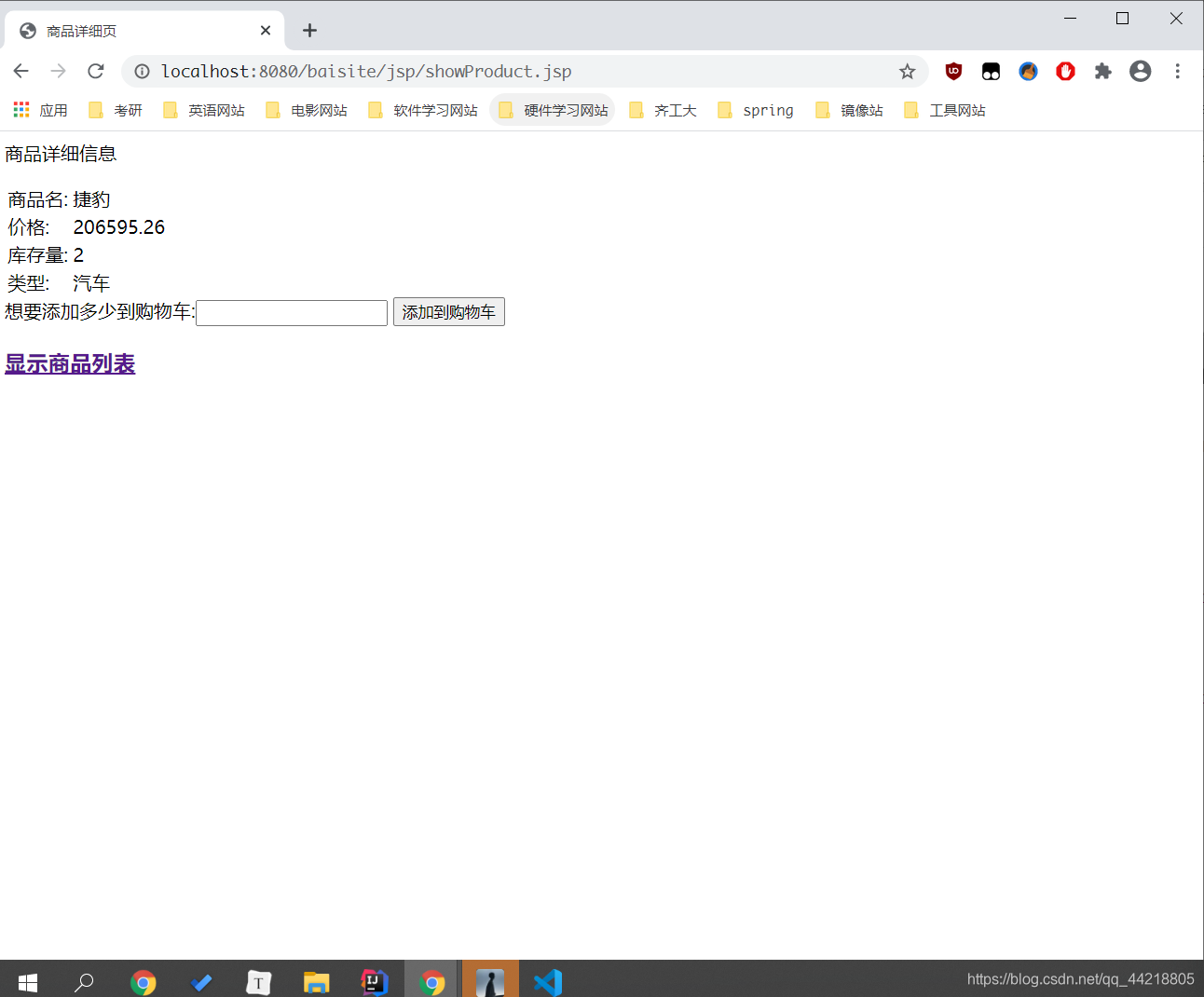
Task: Open the black Tampermonkey extension icon
Action: [991, 71]
